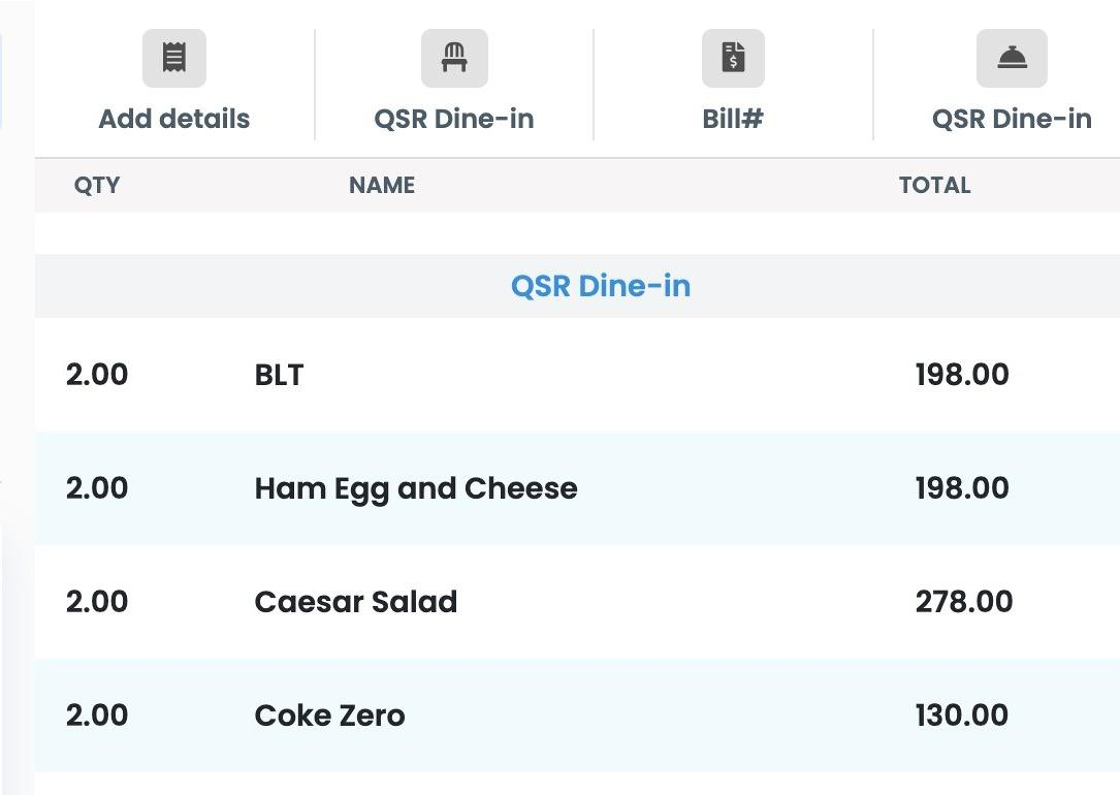The image size is (1120, 796).
Task: Click the chair icon for QSR Dine-in
Action: (454, 58)
